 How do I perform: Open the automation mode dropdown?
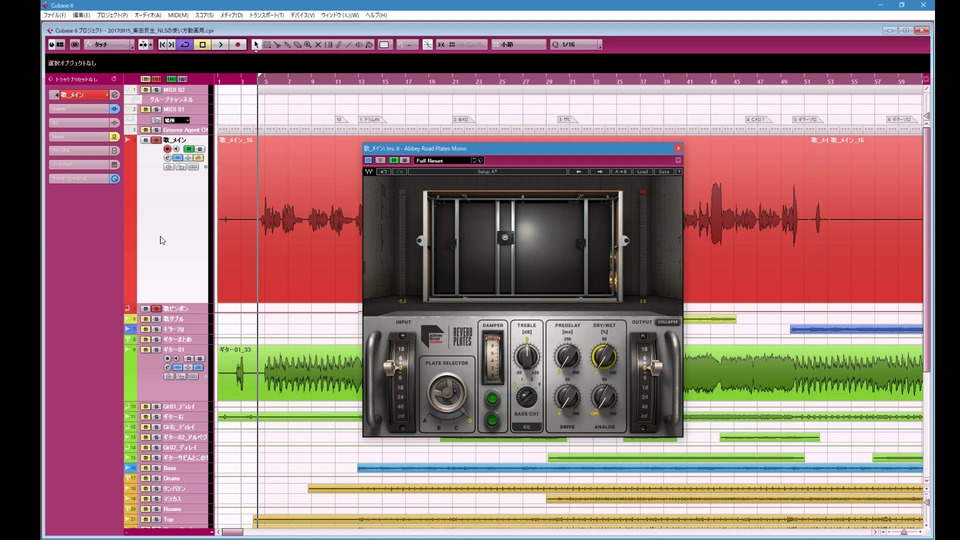click(109, 45)
